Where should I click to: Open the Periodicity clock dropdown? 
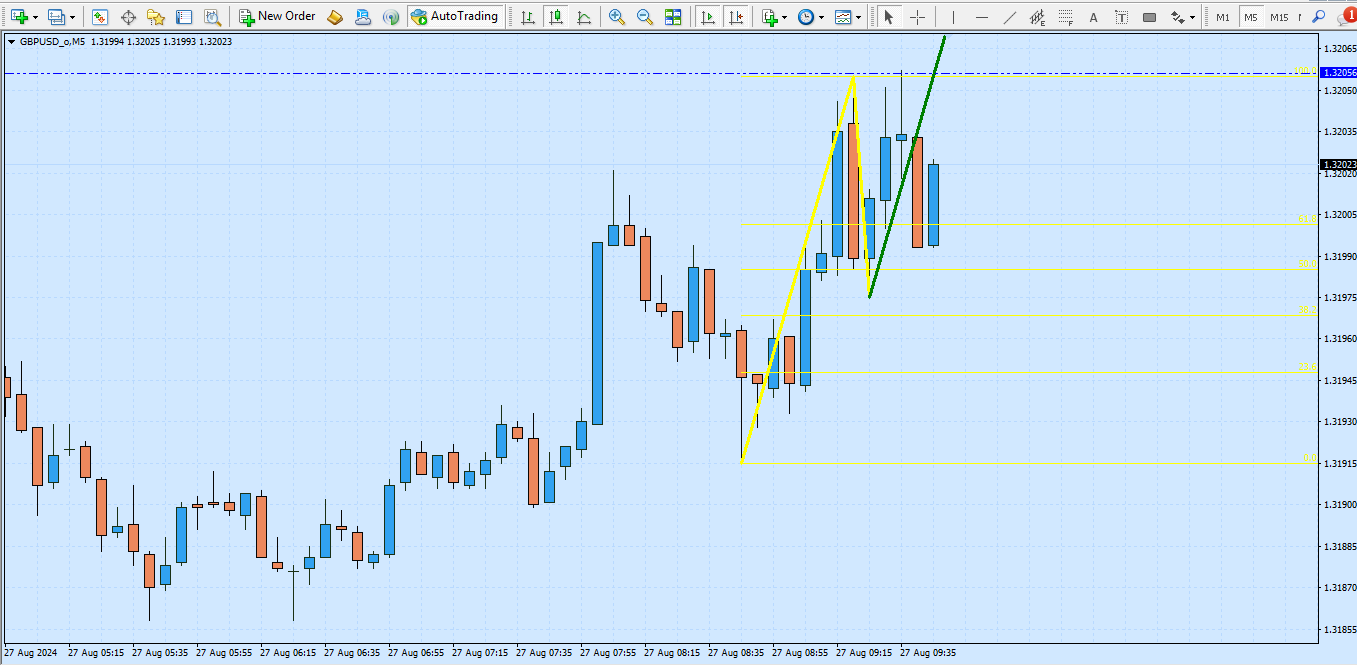(821, 17)
